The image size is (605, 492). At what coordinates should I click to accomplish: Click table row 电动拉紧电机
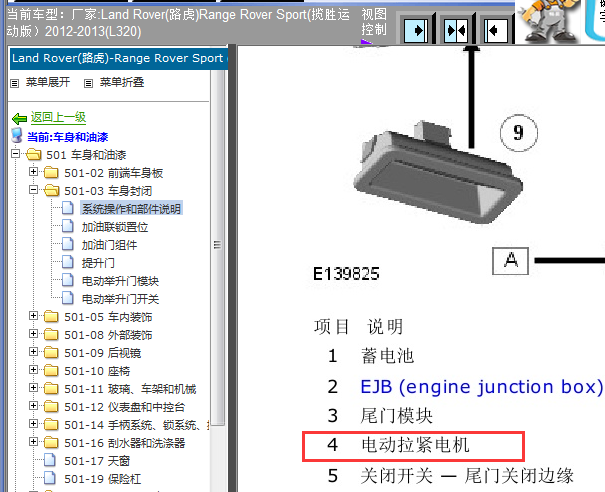tap(413, 446)
